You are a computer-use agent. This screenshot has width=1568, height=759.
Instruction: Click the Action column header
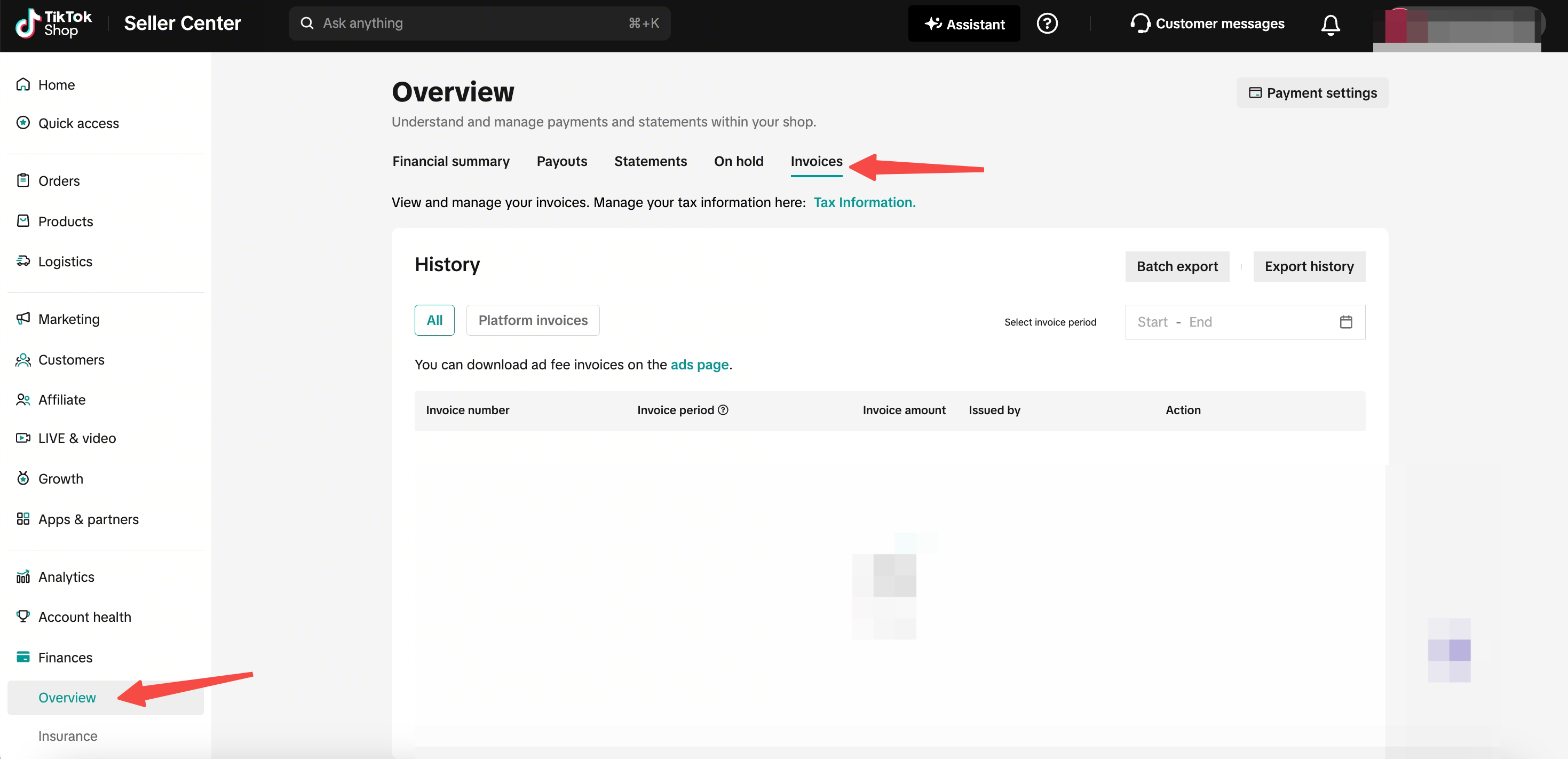coord(1183,410)
